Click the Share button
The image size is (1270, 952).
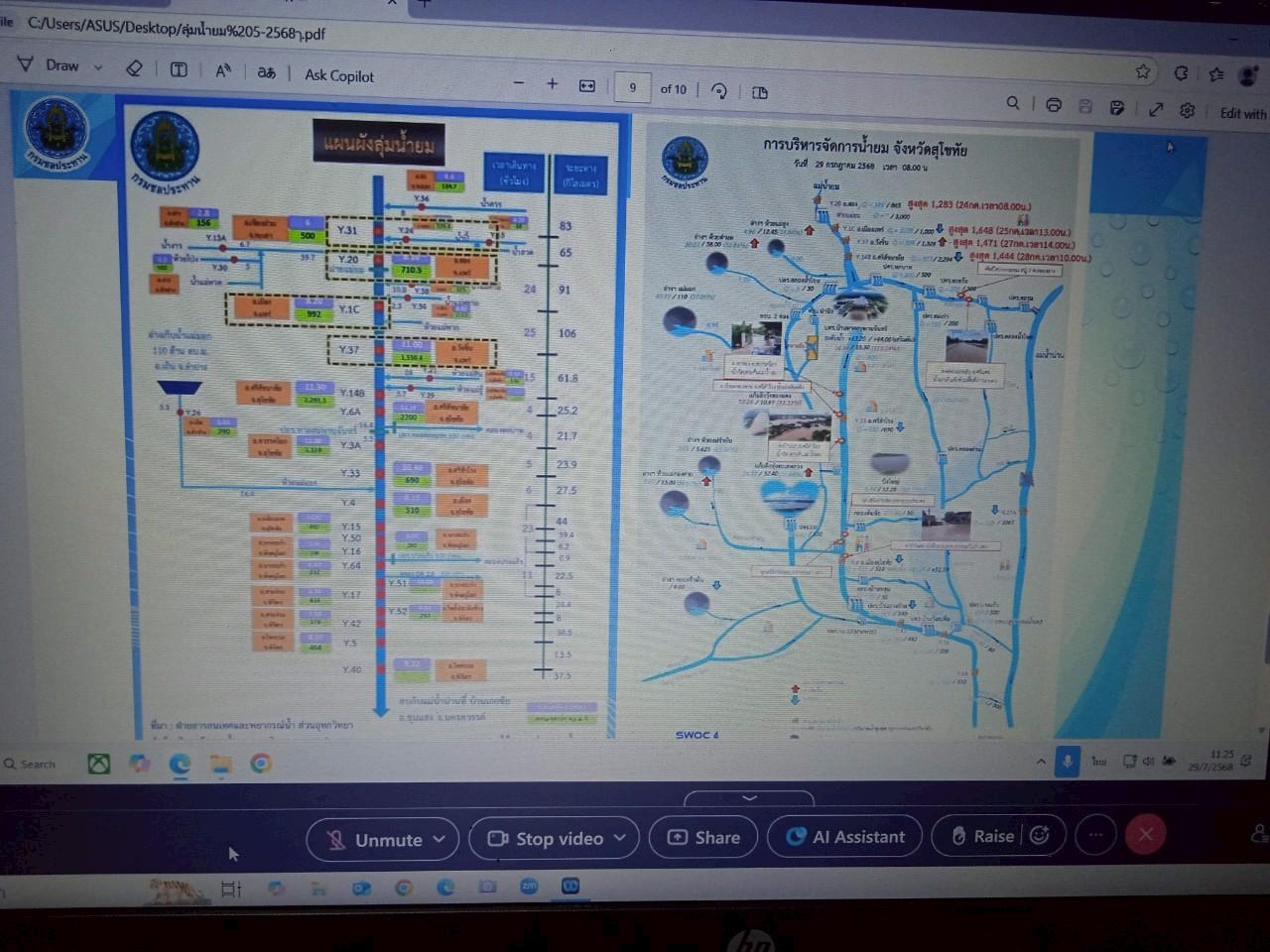coord(704,838)
